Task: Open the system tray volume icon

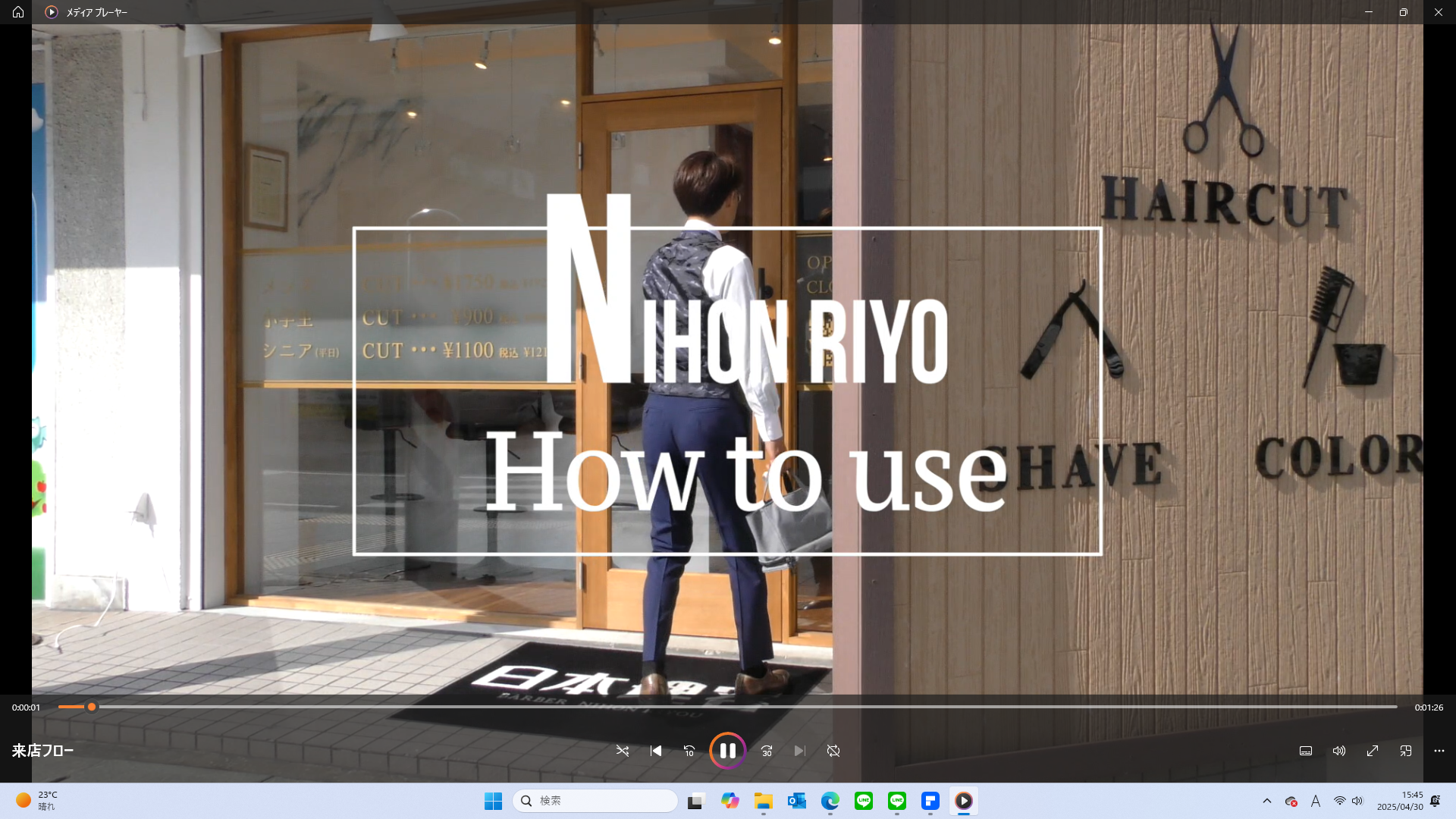Action: coord(1357,801)
